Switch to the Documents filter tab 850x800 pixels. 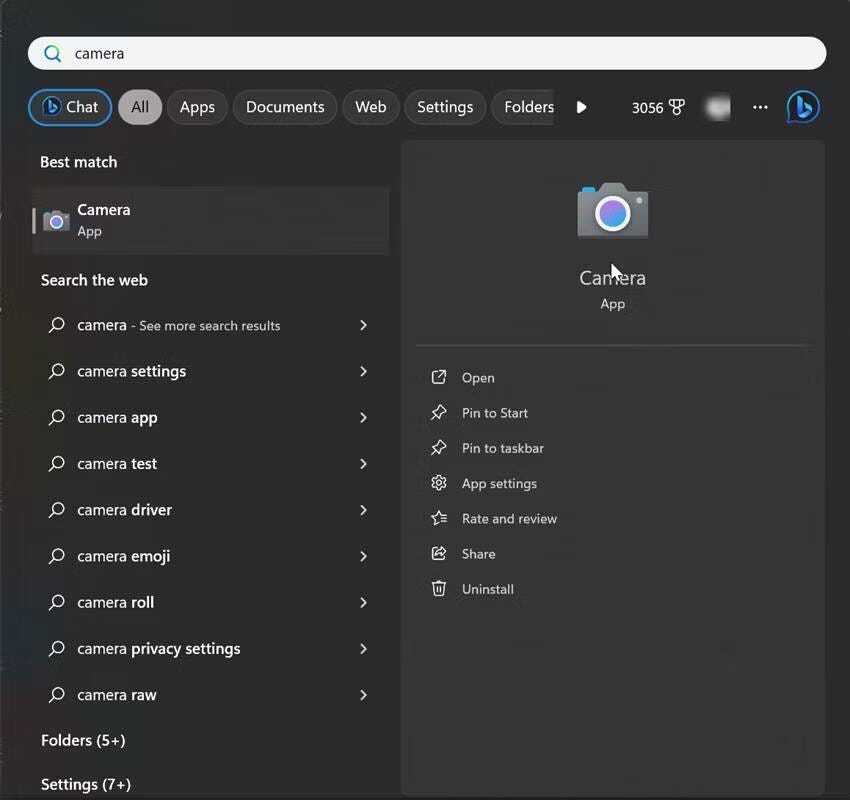pyautogui.click(x=284, y=107)
